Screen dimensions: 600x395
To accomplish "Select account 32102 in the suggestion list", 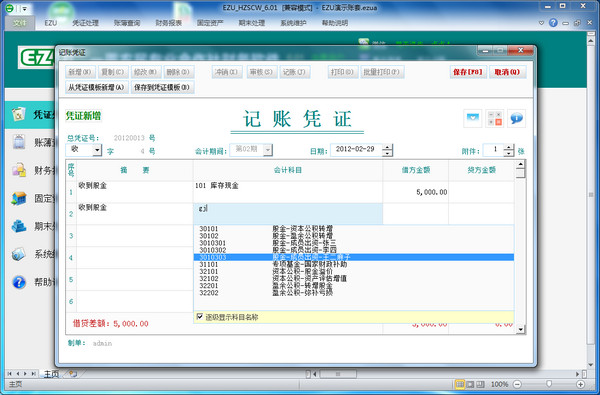I will 354,279.
